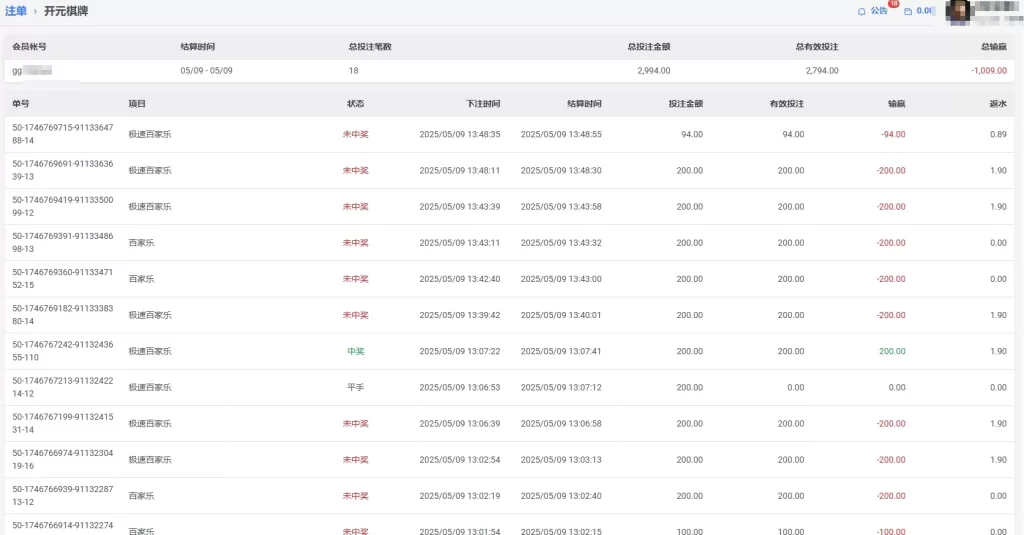Image resolution: width=1024 pixels, height=535 pixels.
Task: Click bet time 2025/05/09 13:07:22
Action: [x=460, y=351]
